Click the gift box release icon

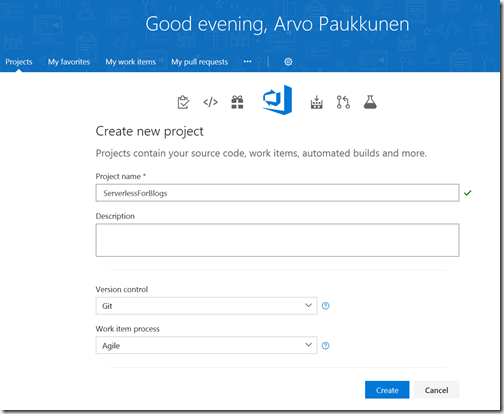(x=237, y=102)
